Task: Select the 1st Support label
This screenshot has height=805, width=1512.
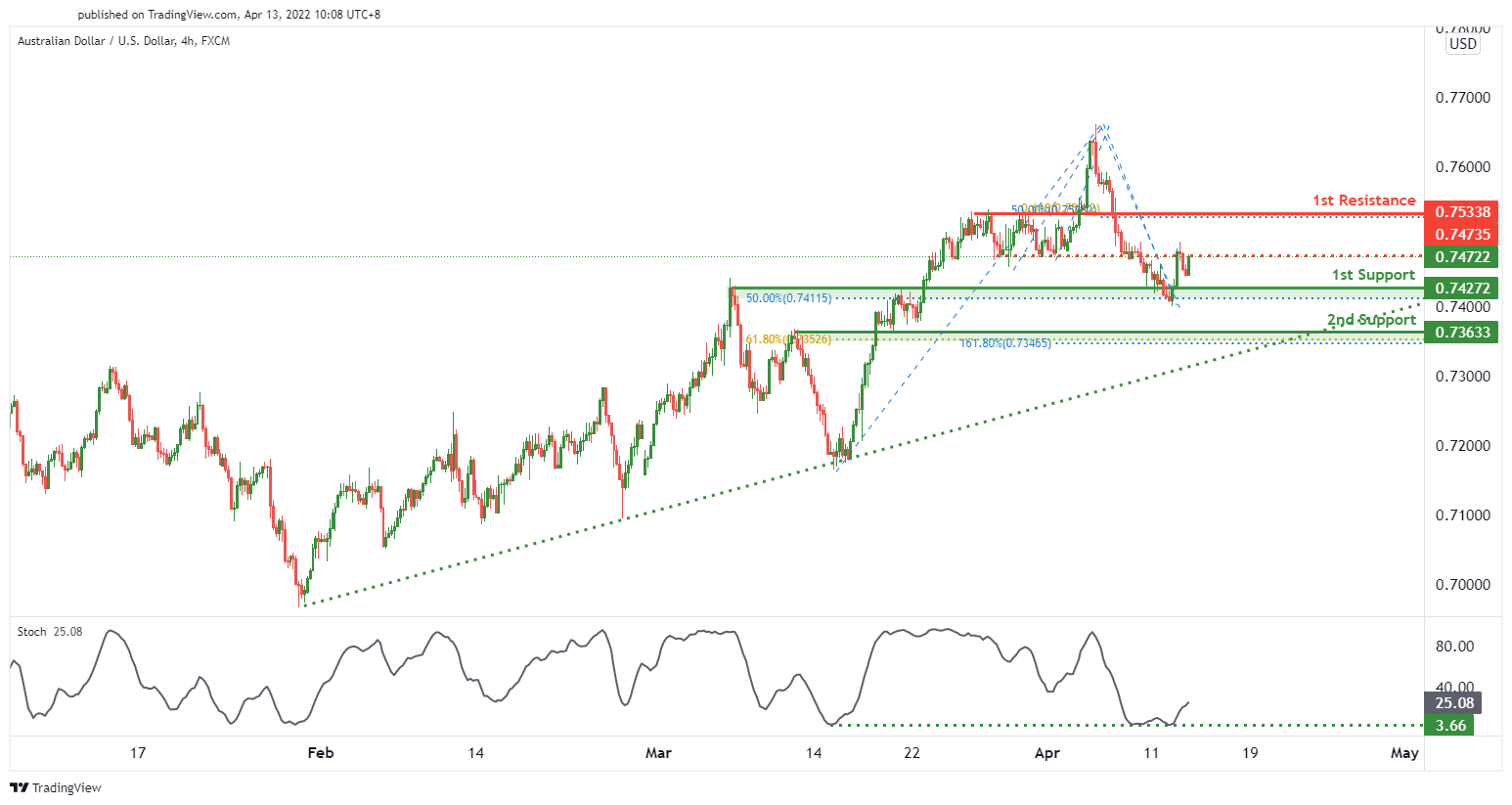Action: tap(1373, 275)
